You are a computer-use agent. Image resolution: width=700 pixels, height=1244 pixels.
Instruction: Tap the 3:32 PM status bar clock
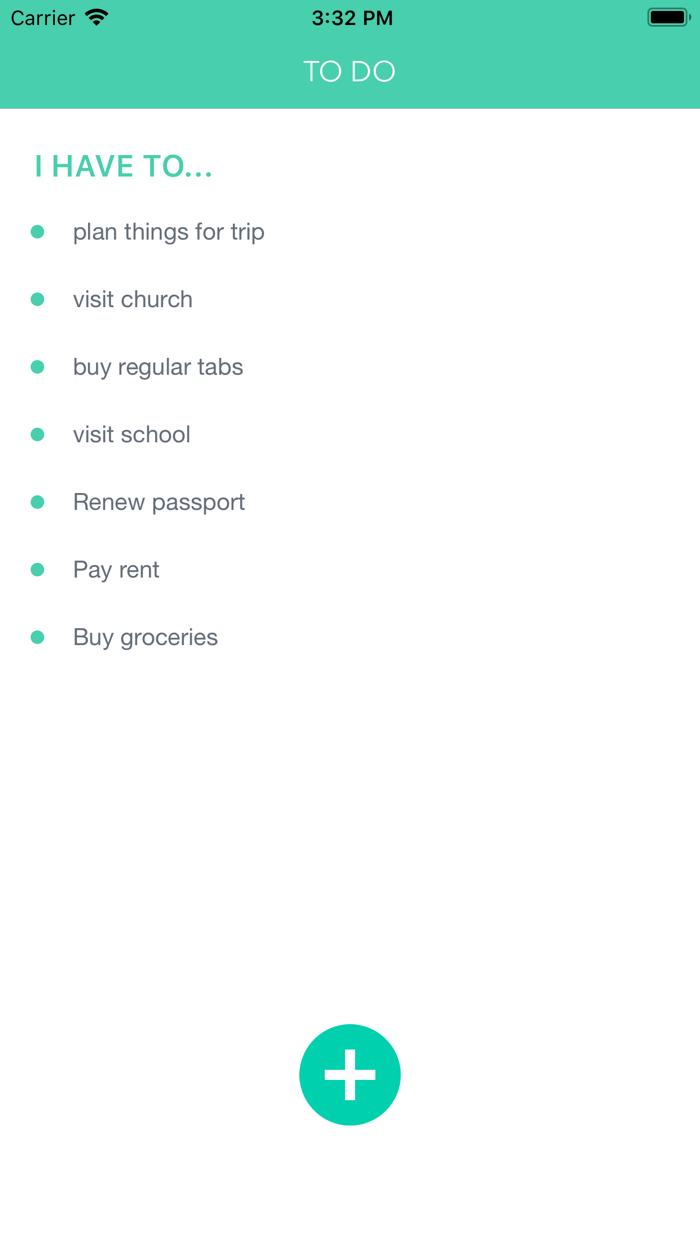(352, 18)
